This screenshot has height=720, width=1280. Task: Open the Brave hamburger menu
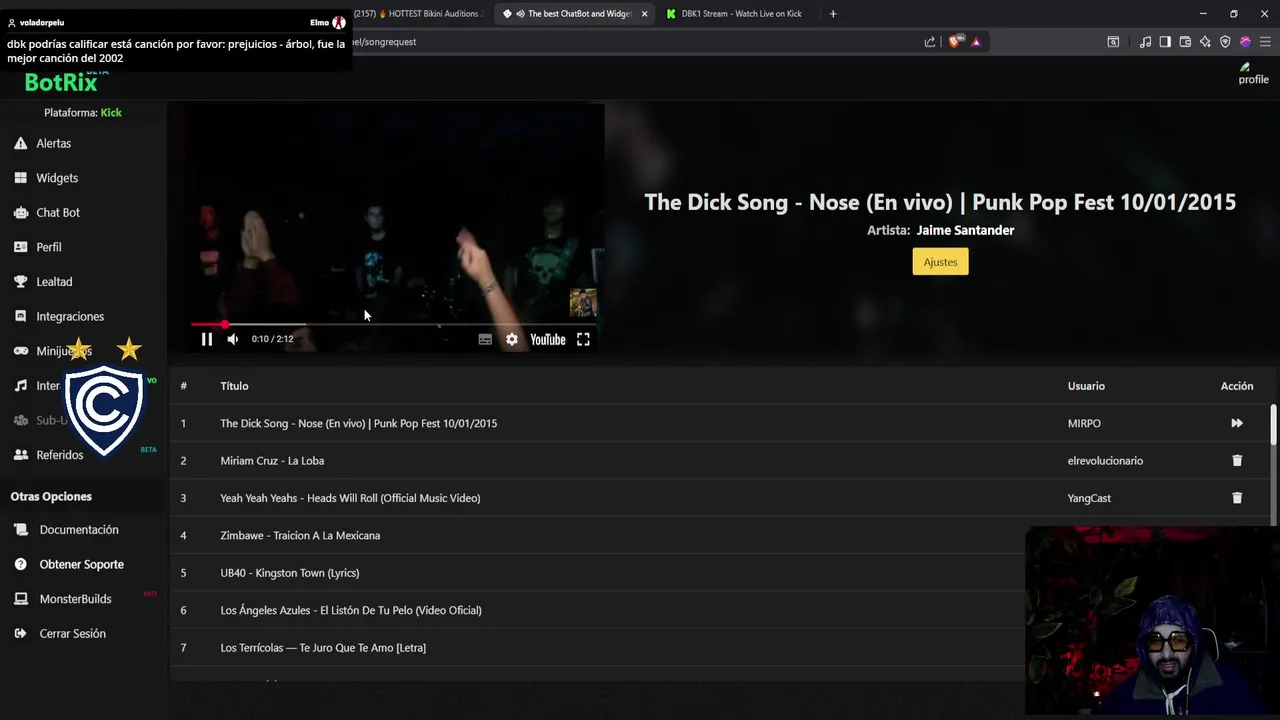click(x=1265, y=42)
